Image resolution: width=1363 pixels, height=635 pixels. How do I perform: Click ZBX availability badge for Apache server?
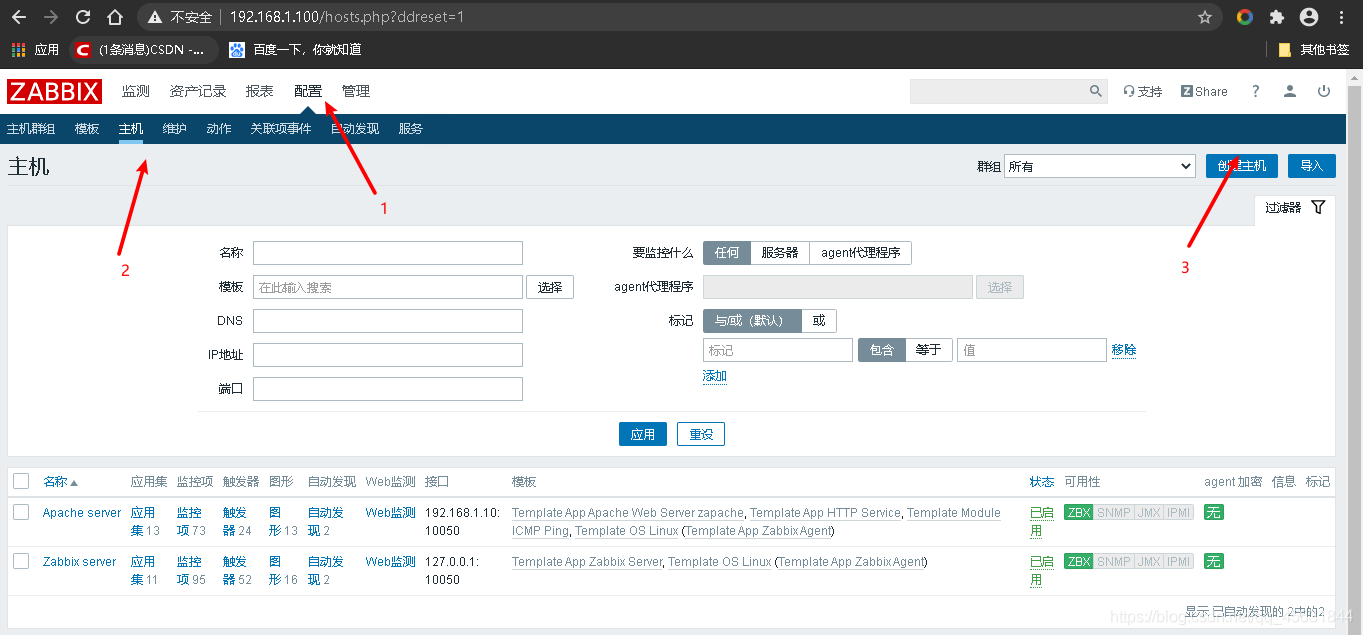click(x=1079, y=512)
